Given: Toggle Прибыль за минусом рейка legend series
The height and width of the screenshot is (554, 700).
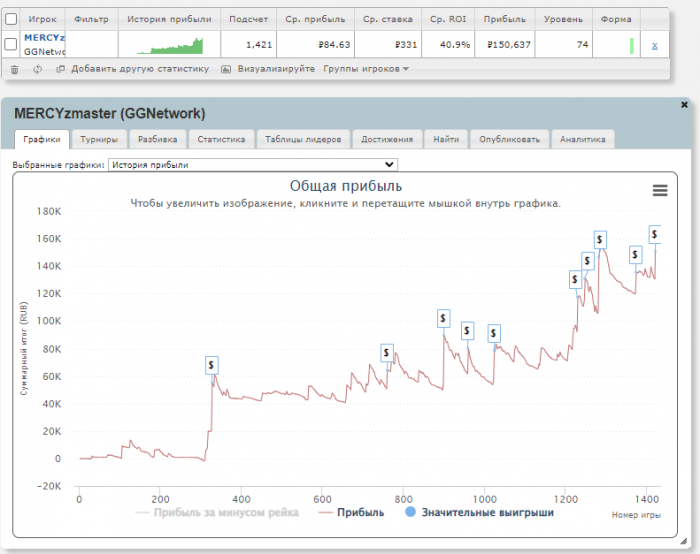Looking at the screenshot, I should coord(217,512).
